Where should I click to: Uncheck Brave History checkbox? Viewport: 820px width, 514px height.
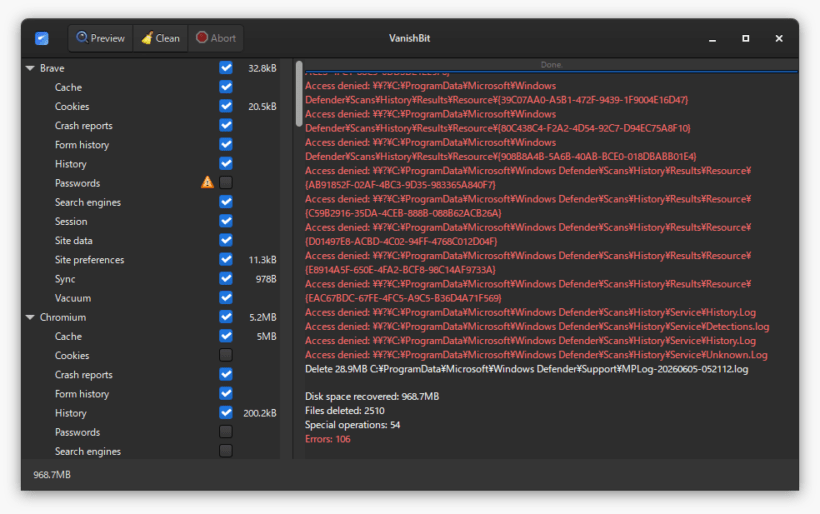point(226,164)
